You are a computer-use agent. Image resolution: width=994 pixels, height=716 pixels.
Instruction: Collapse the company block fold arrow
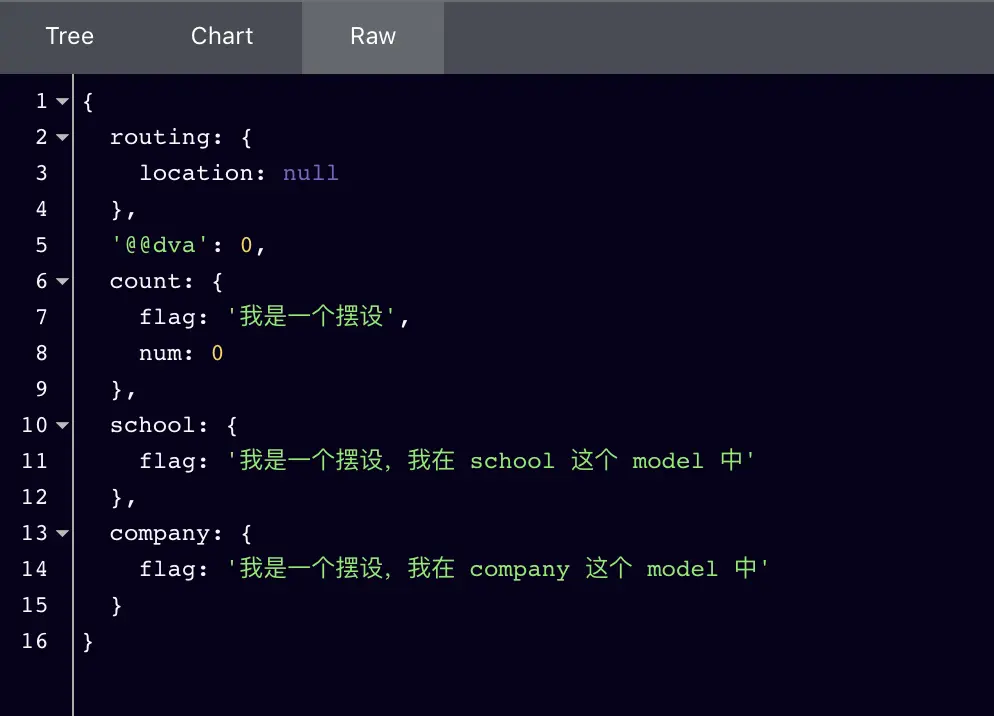point(62,533)
